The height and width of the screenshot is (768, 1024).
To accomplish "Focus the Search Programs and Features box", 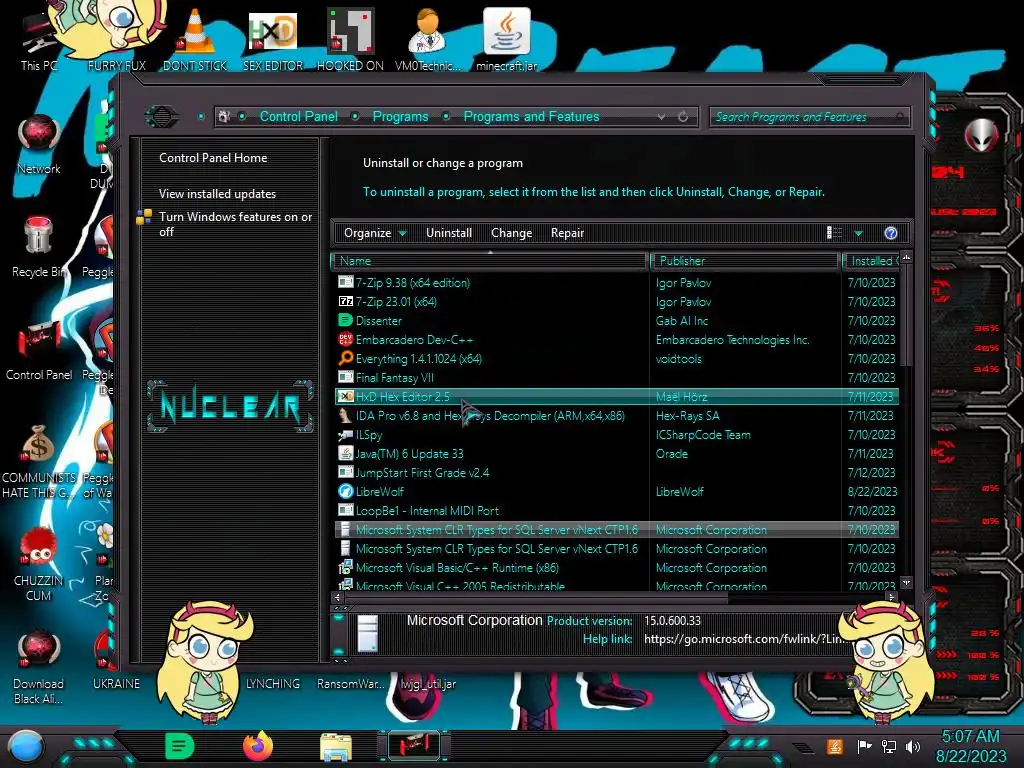I will click(x=808, y=117).
